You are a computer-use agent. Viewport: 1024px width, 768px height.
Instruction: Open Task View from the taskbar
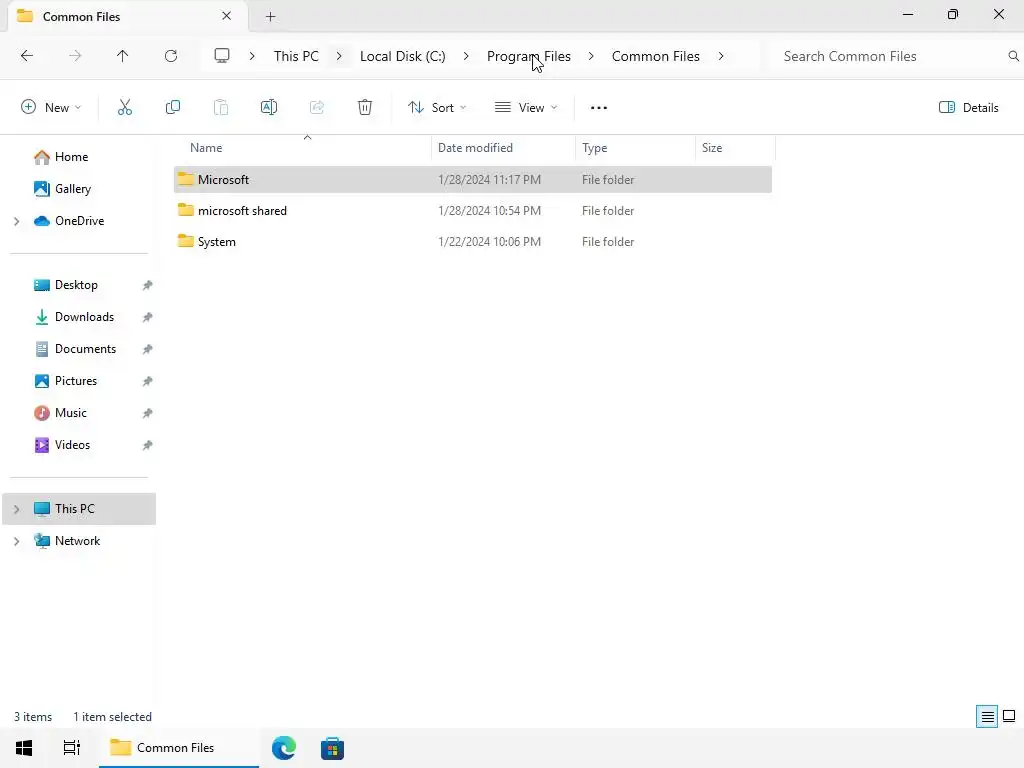(71, 748)
